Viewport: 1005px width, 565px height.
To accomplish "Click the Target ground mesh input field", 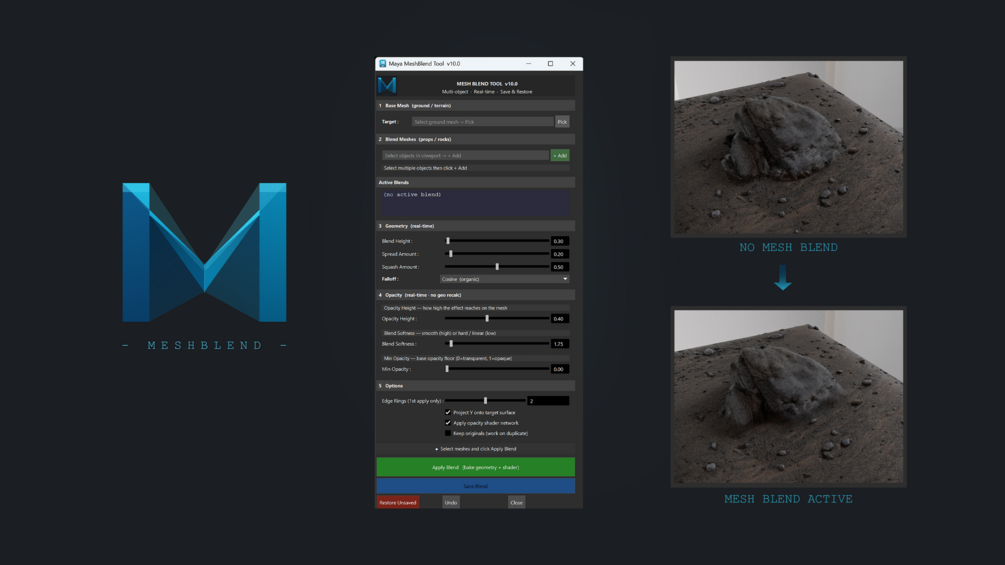I will tap(483, 122).
